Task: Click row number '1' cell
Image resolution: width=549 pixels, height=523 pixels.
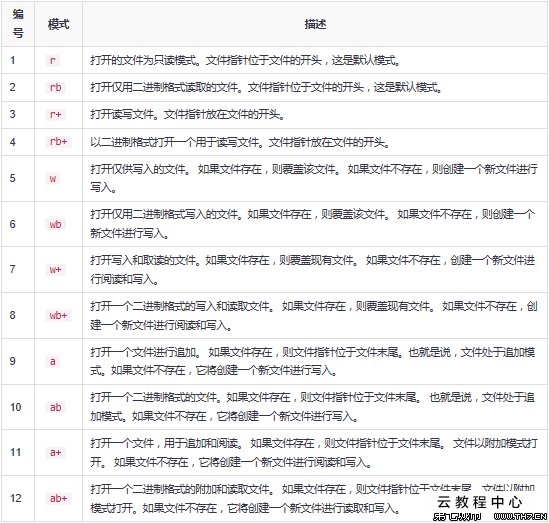Action: [x=18, y=60]
